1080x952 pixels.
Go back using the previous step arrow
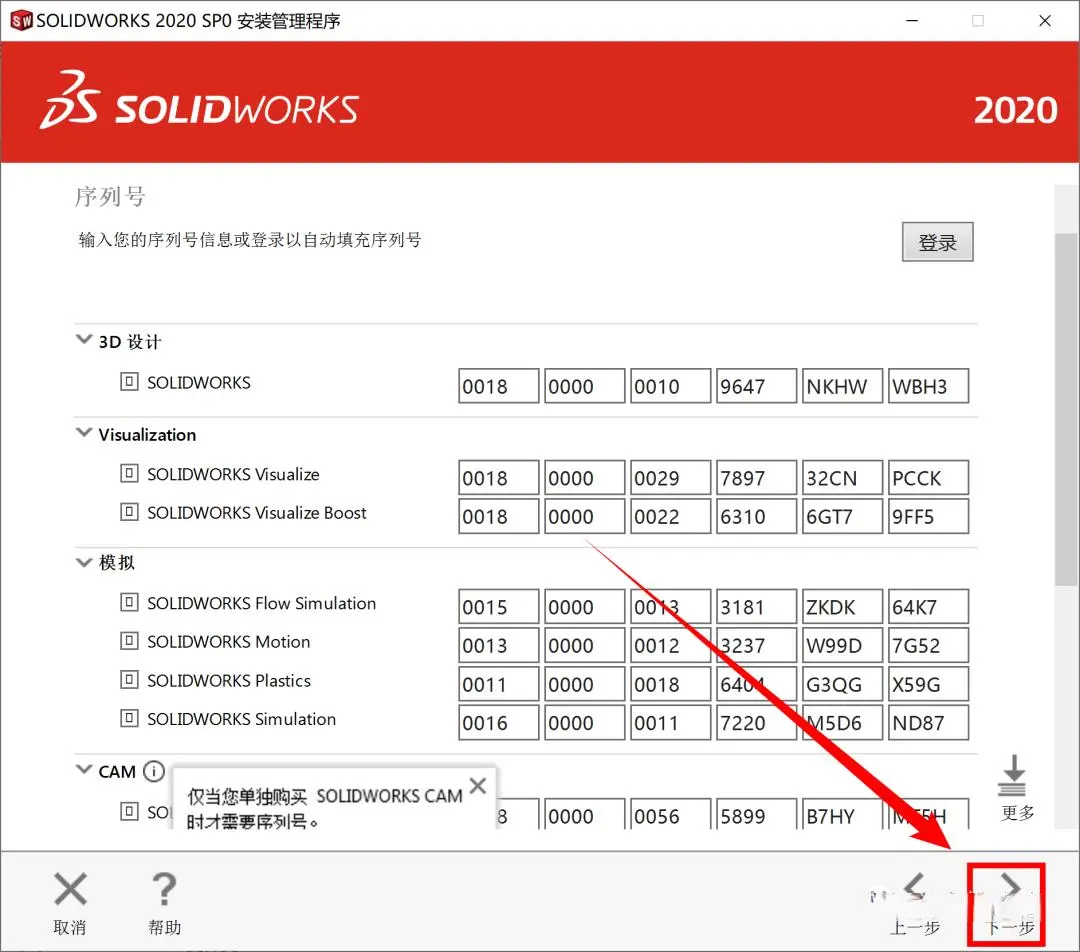pos(915,887)
